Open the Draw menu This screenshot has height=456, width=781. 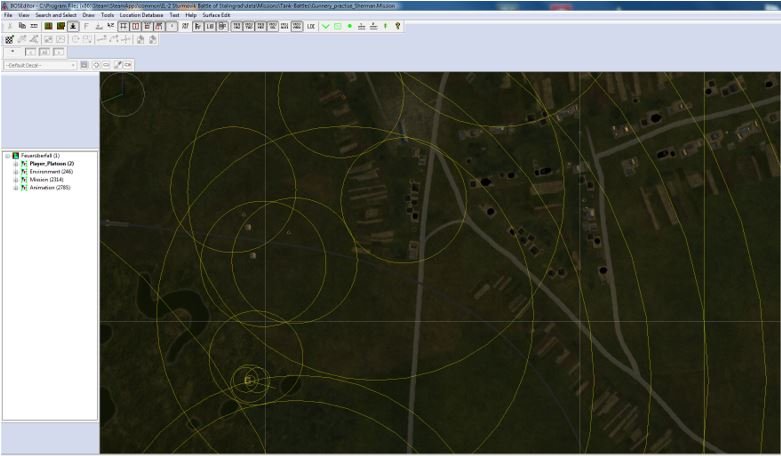tap(88, 15)
